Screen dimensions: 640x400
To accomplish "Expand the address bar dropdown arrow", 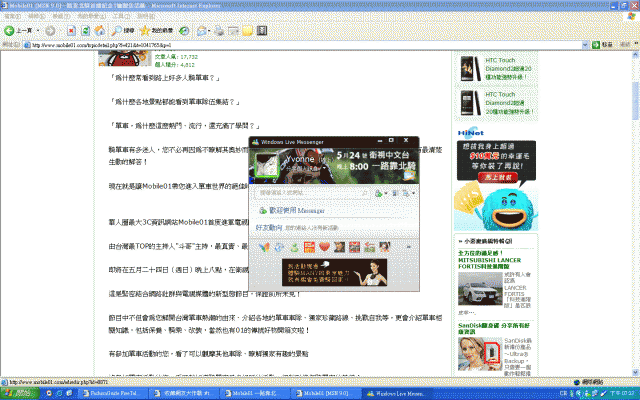I will point(585,45).
